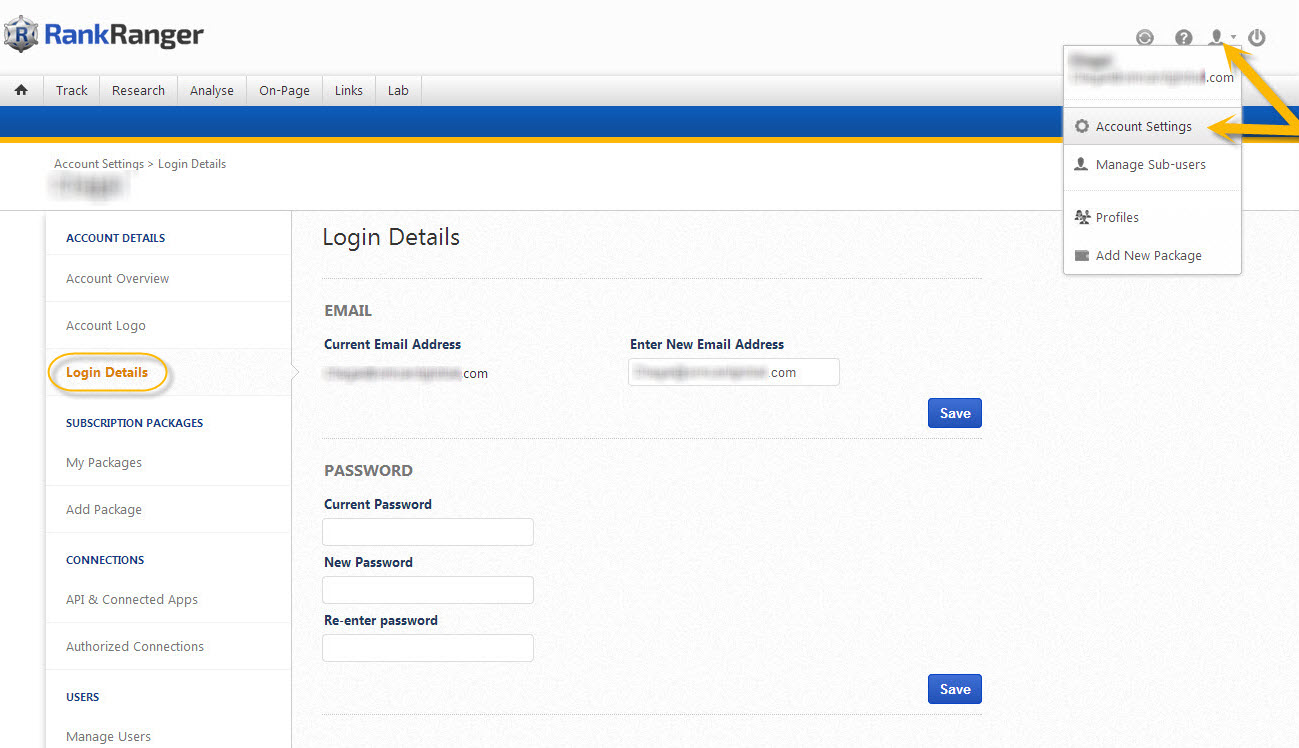Click the circular sync icon in header

pyautogui.click(x=1145, y=38)
